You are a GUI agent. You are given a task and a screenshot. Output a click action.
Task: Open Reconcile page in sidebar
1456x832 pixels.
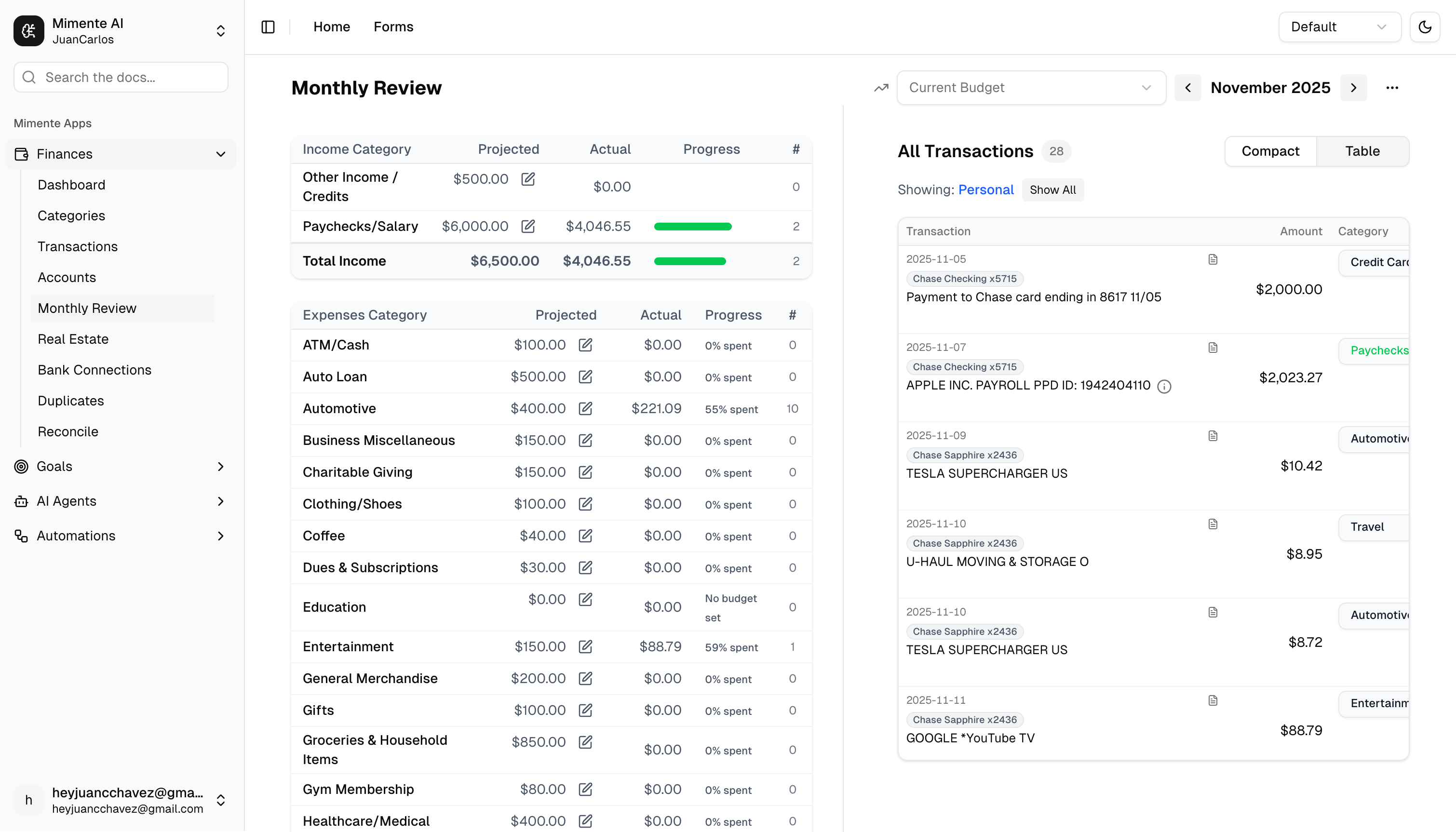(68, 431)
